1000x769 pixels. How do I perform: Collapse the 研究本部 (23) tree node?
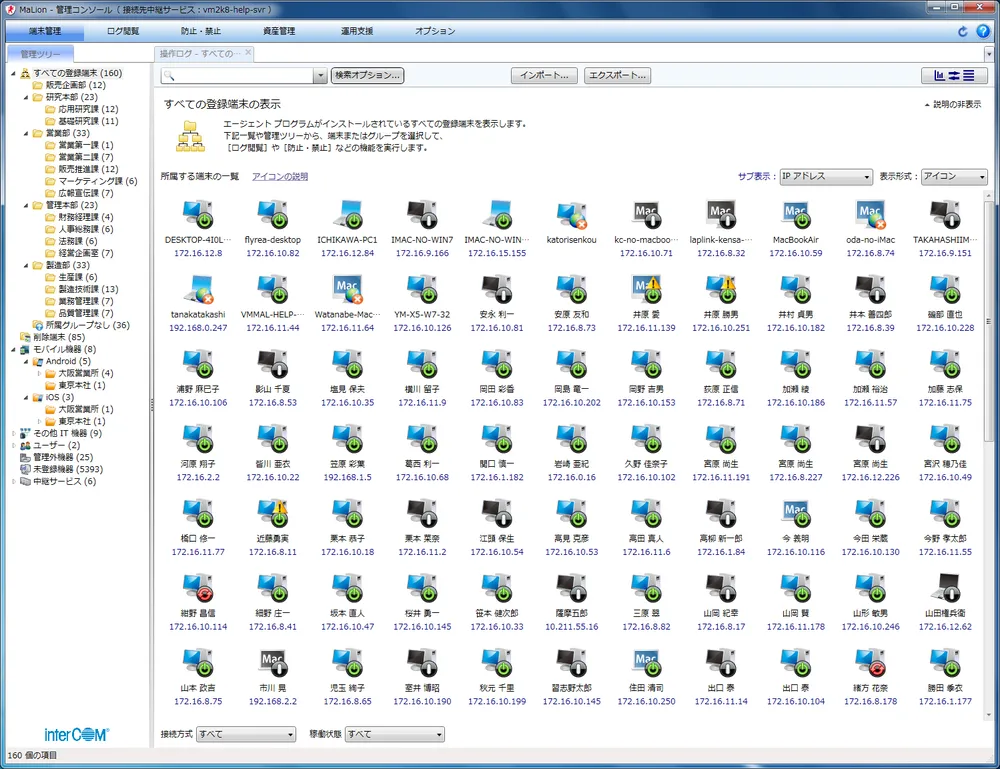pyautogui.click(x=26, y=98)
